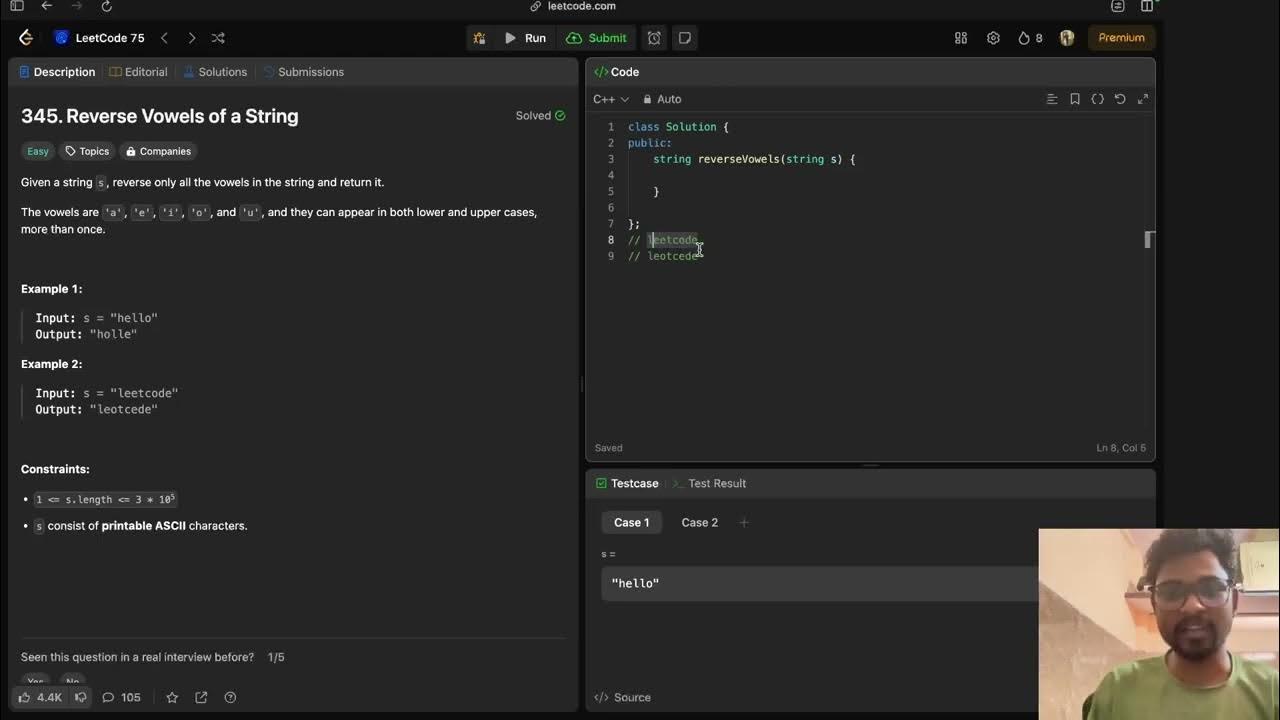Click the Run code button
This screenshot has height=720, width=1280.
pyautogui.click(x=525, y=38)
